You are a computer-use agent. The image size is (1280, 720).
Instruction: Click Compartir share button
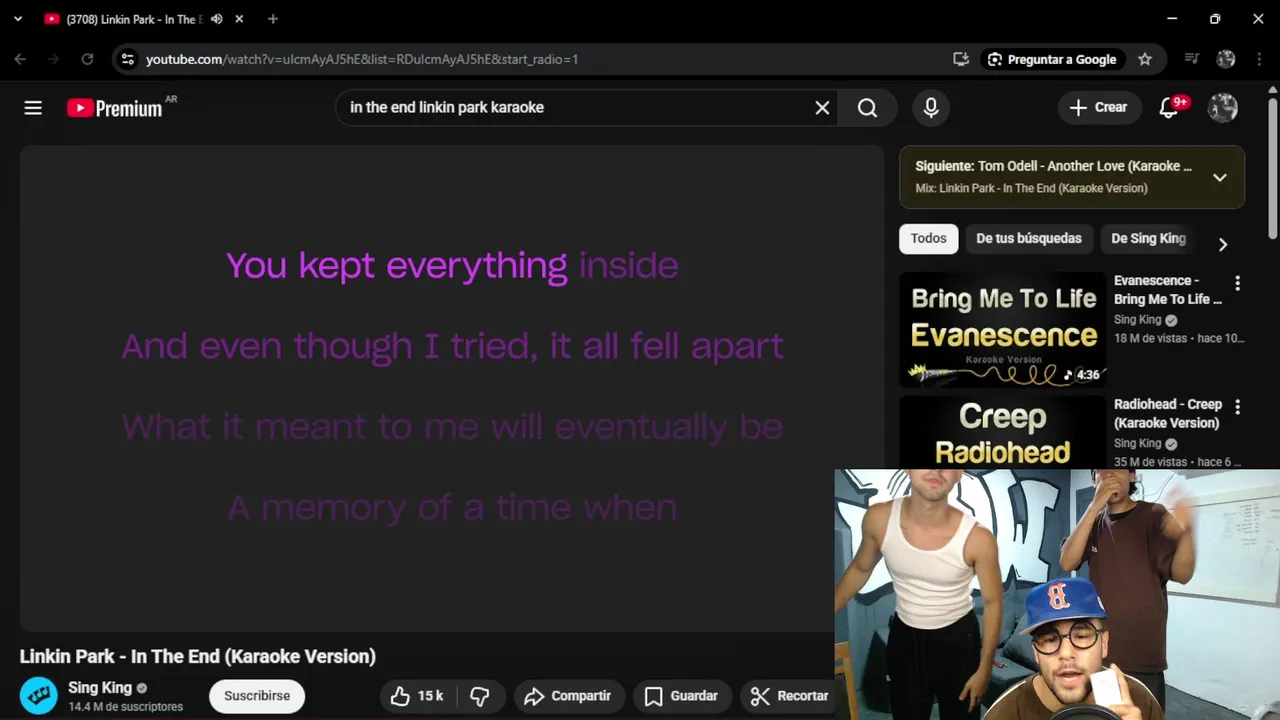click(x=568, y=696)
